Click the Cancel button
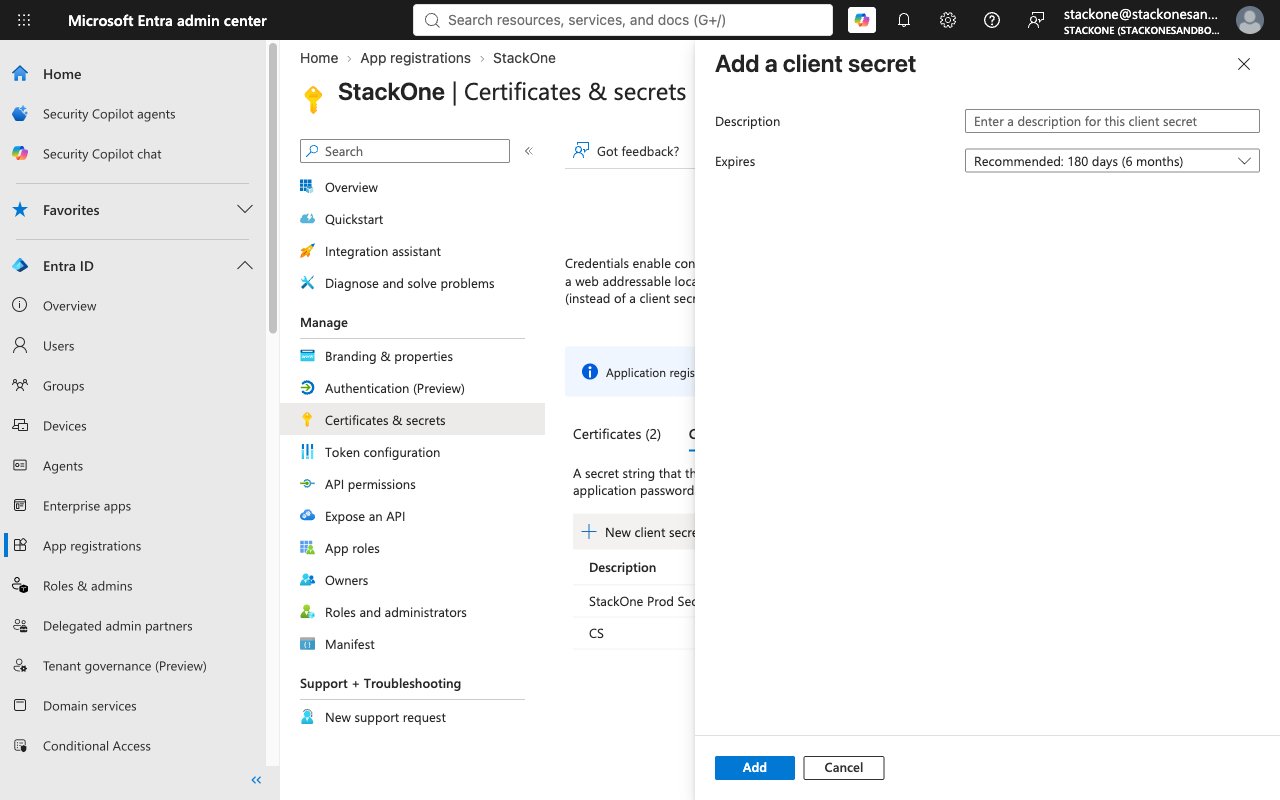The height and width of the screenshot is (800, 1280). pos(844,768)
